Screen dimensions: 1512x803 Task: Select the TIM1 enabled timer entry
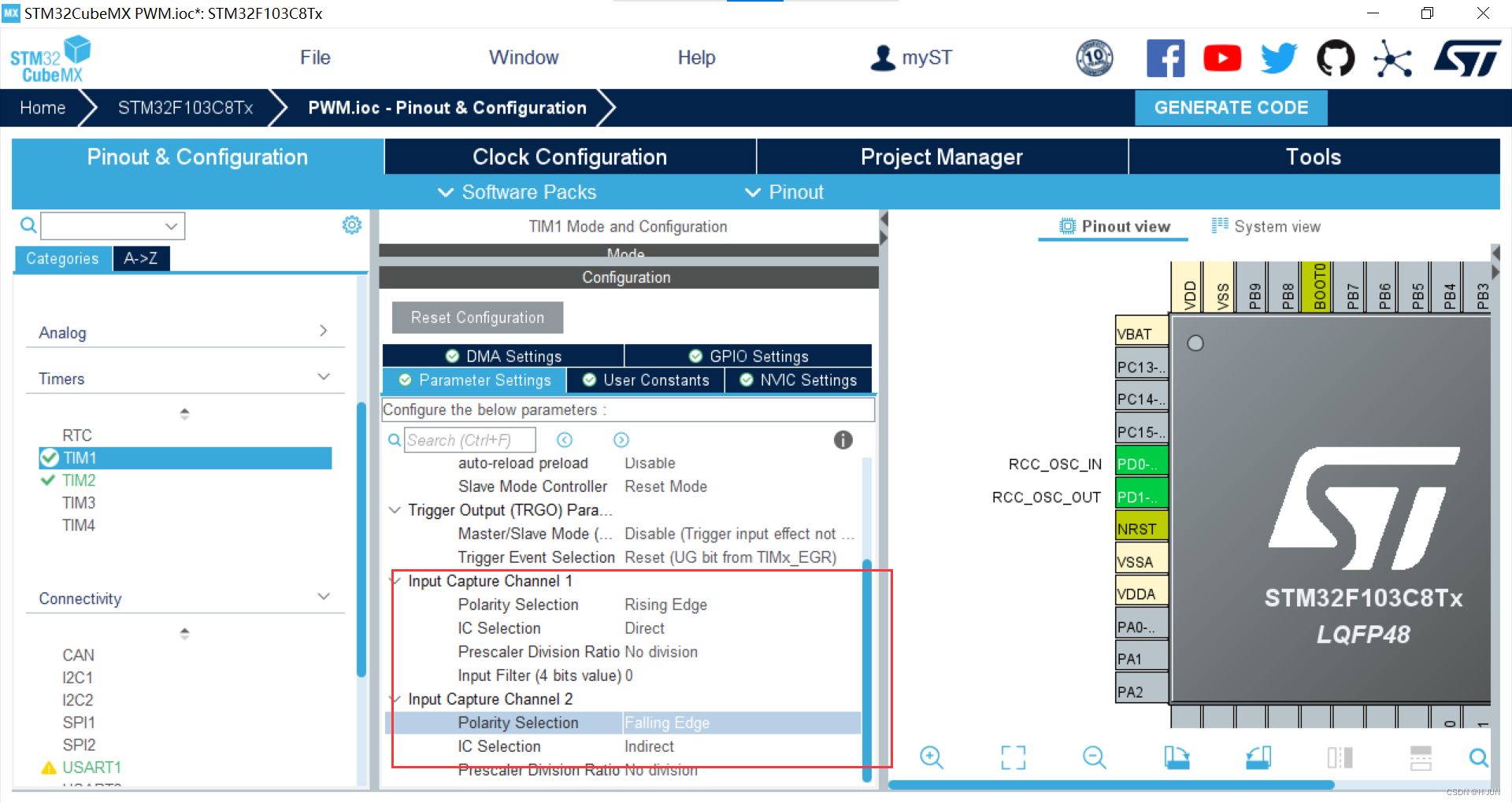pos(185,458)
